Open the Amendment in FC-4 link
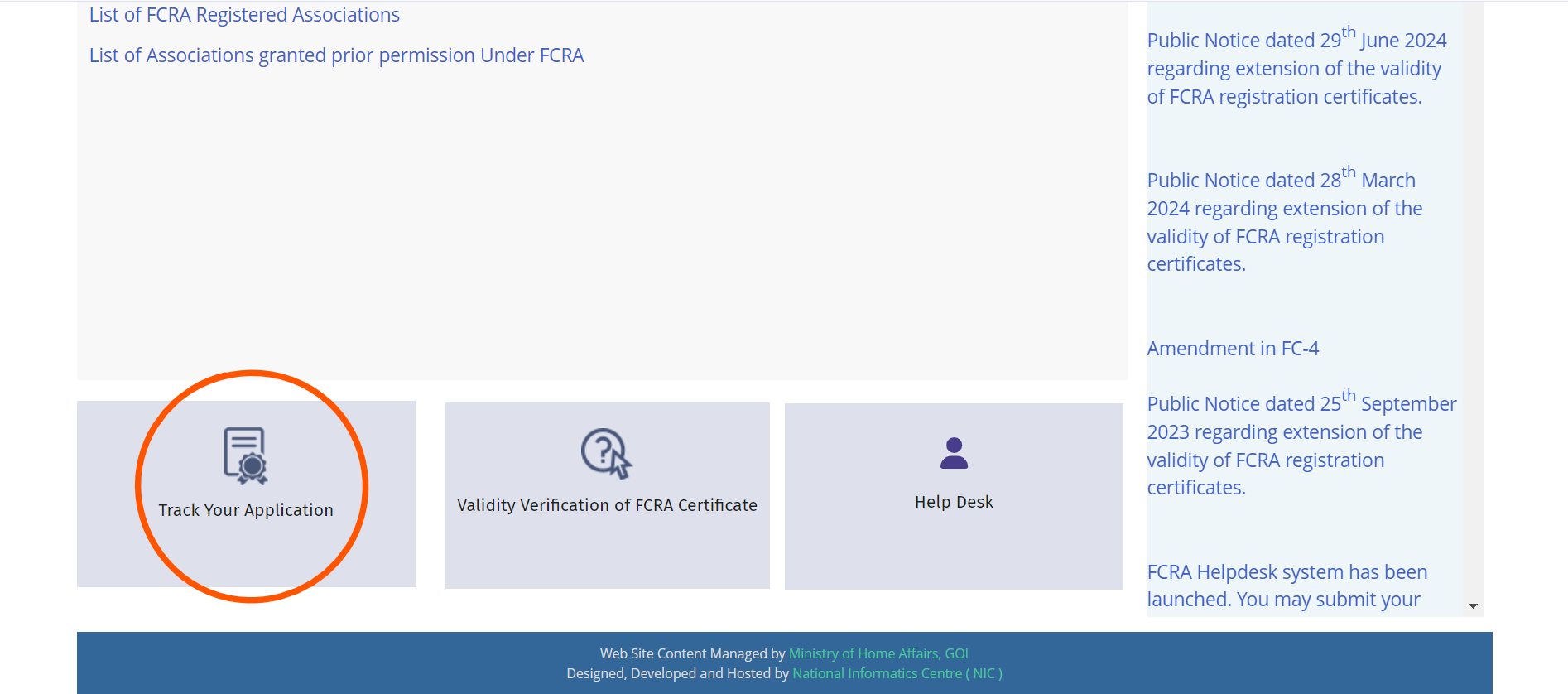Image resolution: width=1568 pixels, height=694 pixels. [1233, 349]
